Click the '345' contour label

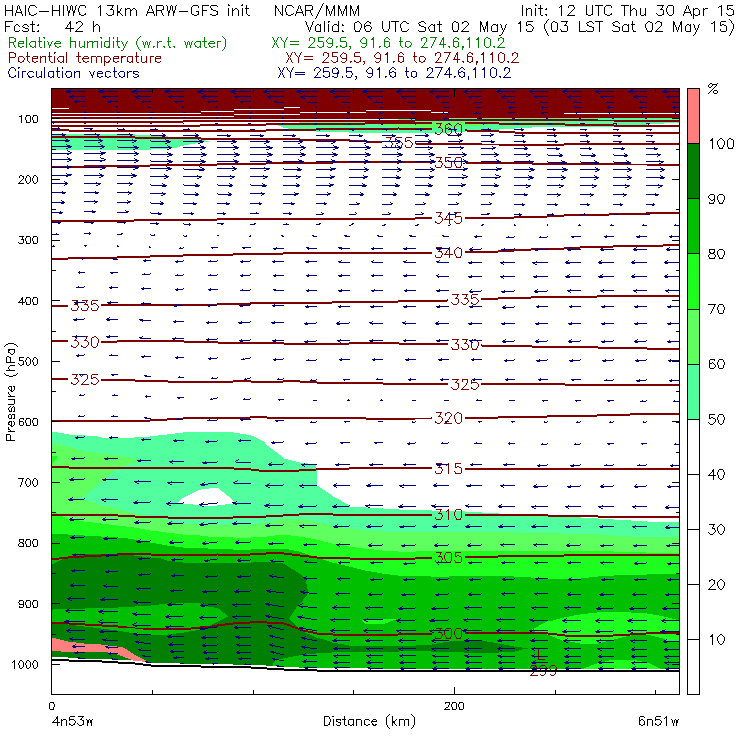tap(448, 219)
